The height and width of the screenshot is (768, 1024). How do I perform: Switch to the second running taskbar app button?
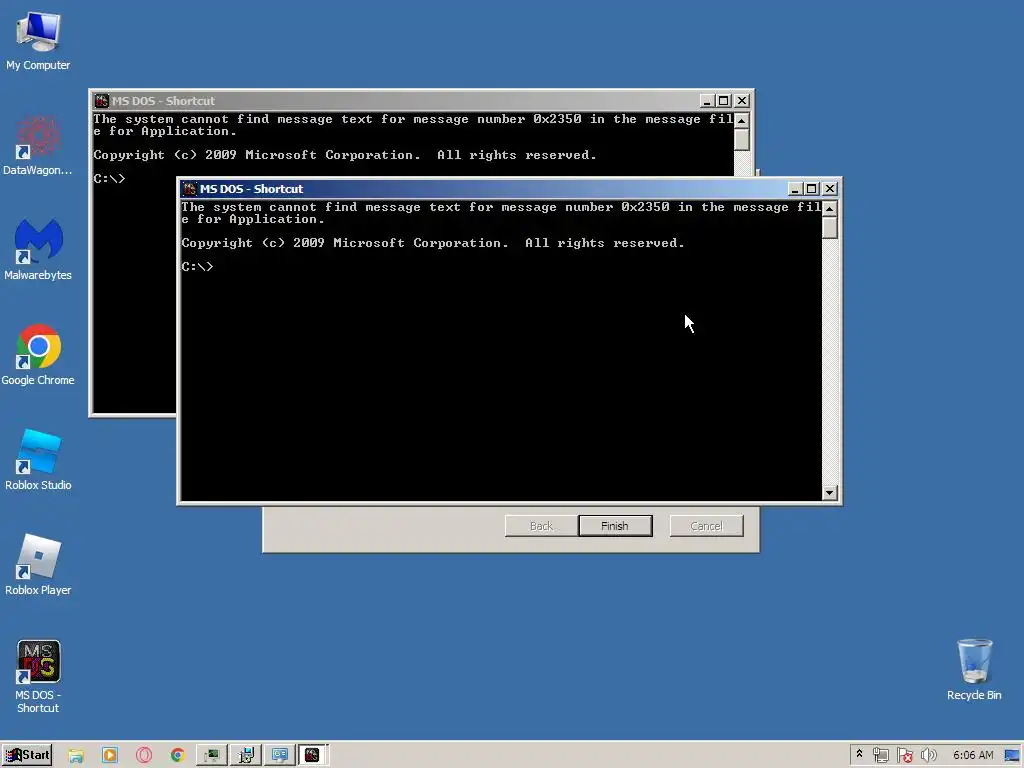[246, 755]
